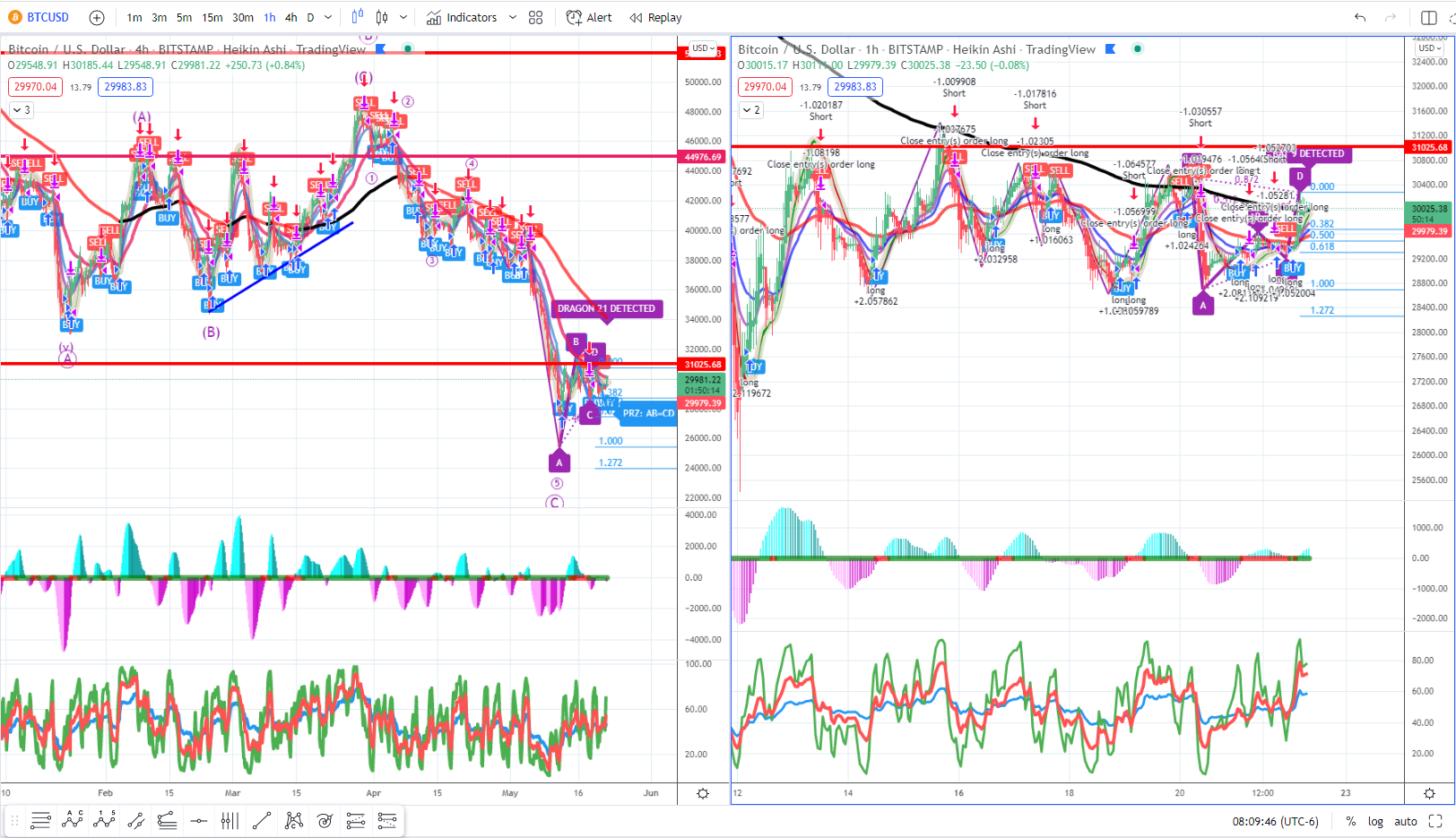Select the Trend Line drawing tool
The width and height of the screenshot is (1456, 838).
click(x=262, y=820)
